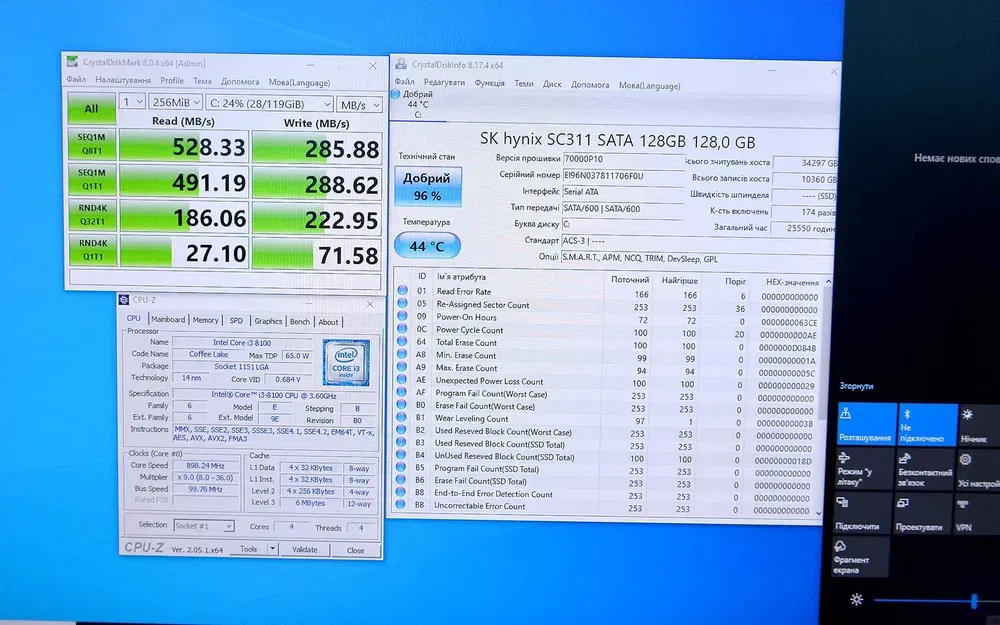Open the Проектувати project tile

point(923,513)
